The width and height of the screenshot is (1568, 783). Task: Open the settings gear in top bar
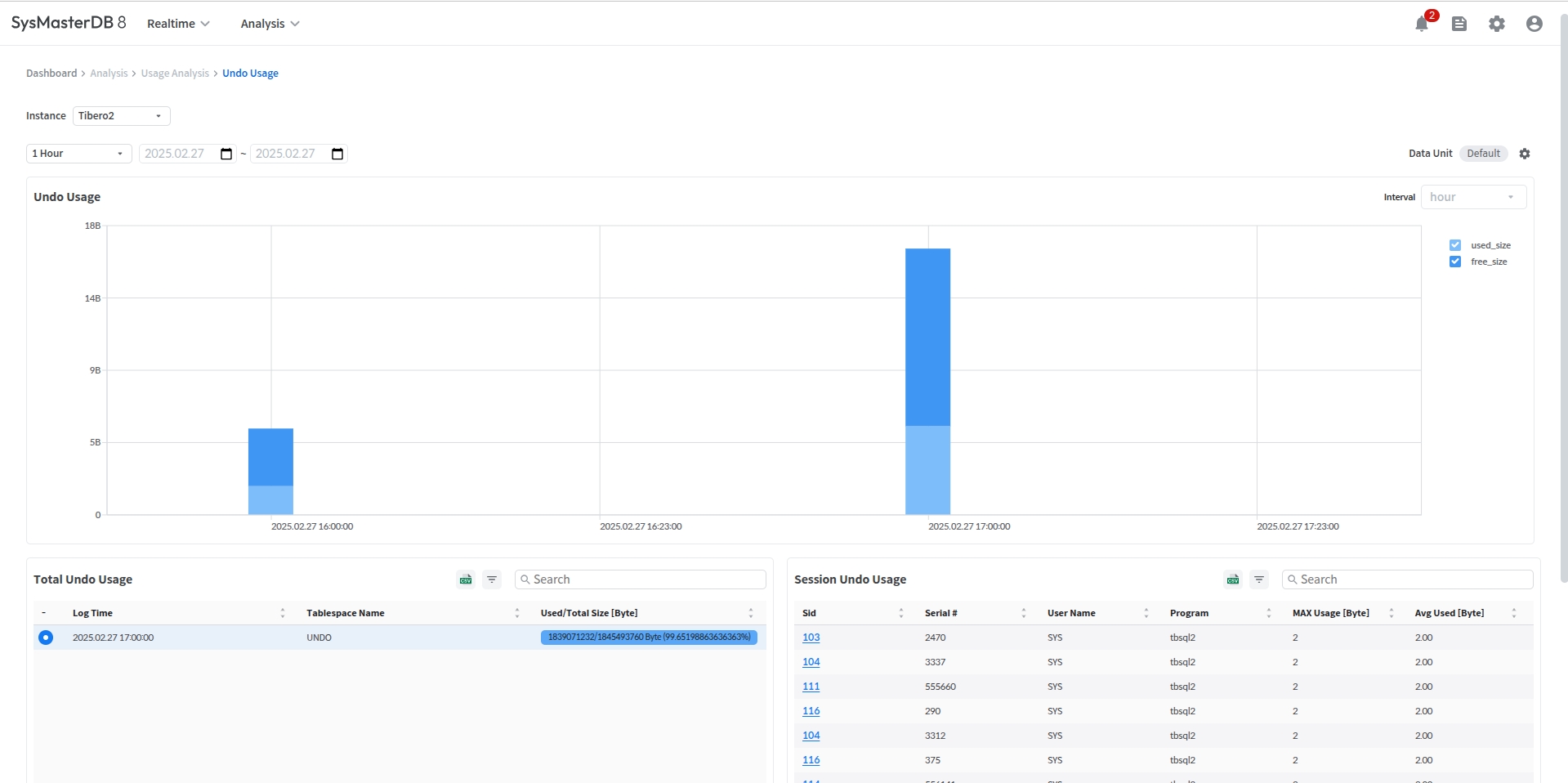click(x=1497, y=24)
